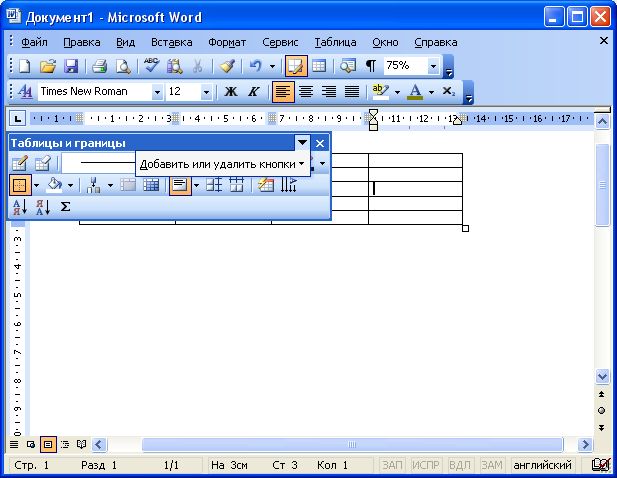This screenshot has height=478, width=617.
Task: Change text direction in the cell
Action: click(288, 185)
